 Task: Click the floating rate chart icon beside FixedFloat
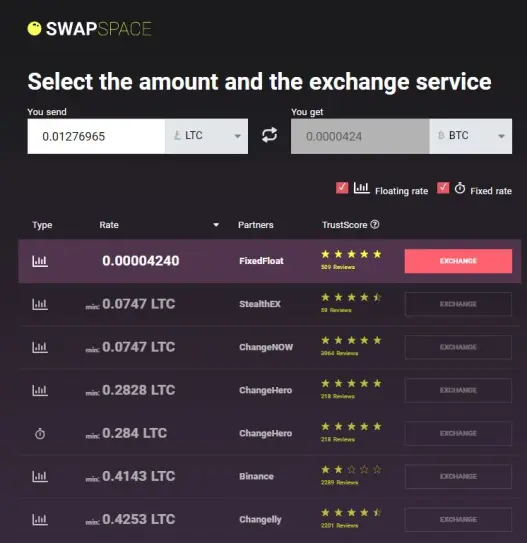coord(40,261)
